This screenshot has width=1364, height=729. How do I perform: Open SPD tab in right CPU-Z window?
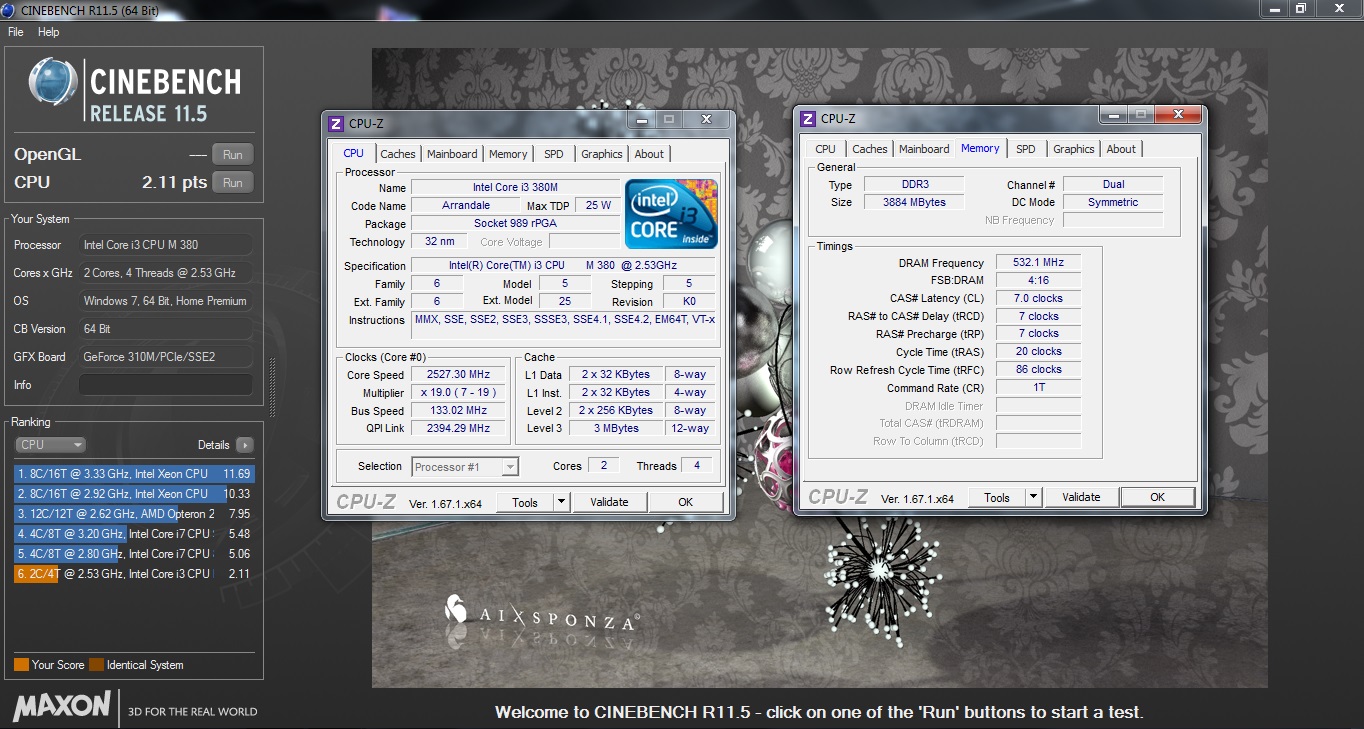[x=1026, y=149]
